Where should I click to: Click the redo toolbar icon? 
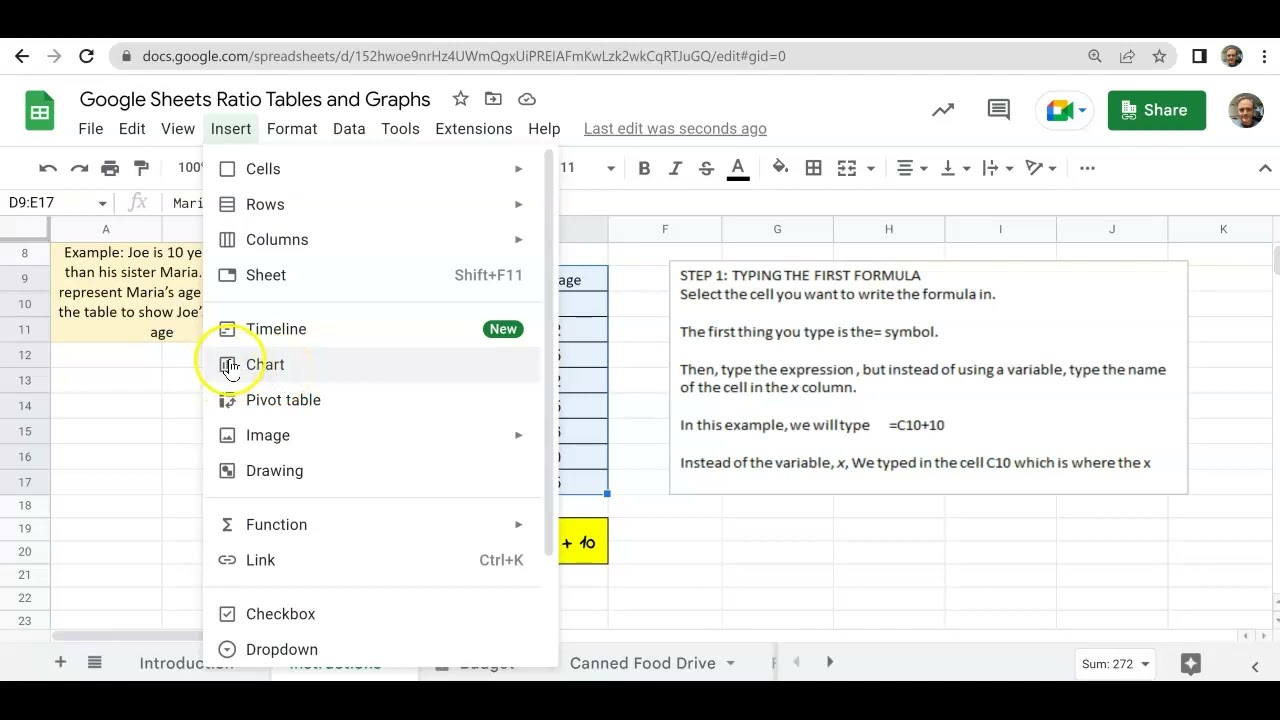pos(79,168)
